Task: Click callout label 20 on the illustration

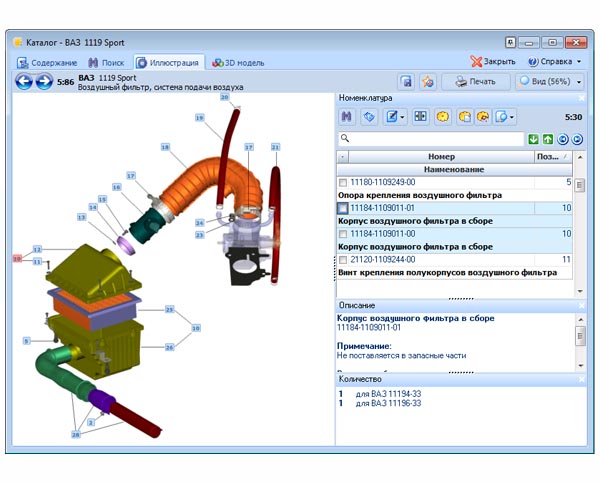Action: 224,97
